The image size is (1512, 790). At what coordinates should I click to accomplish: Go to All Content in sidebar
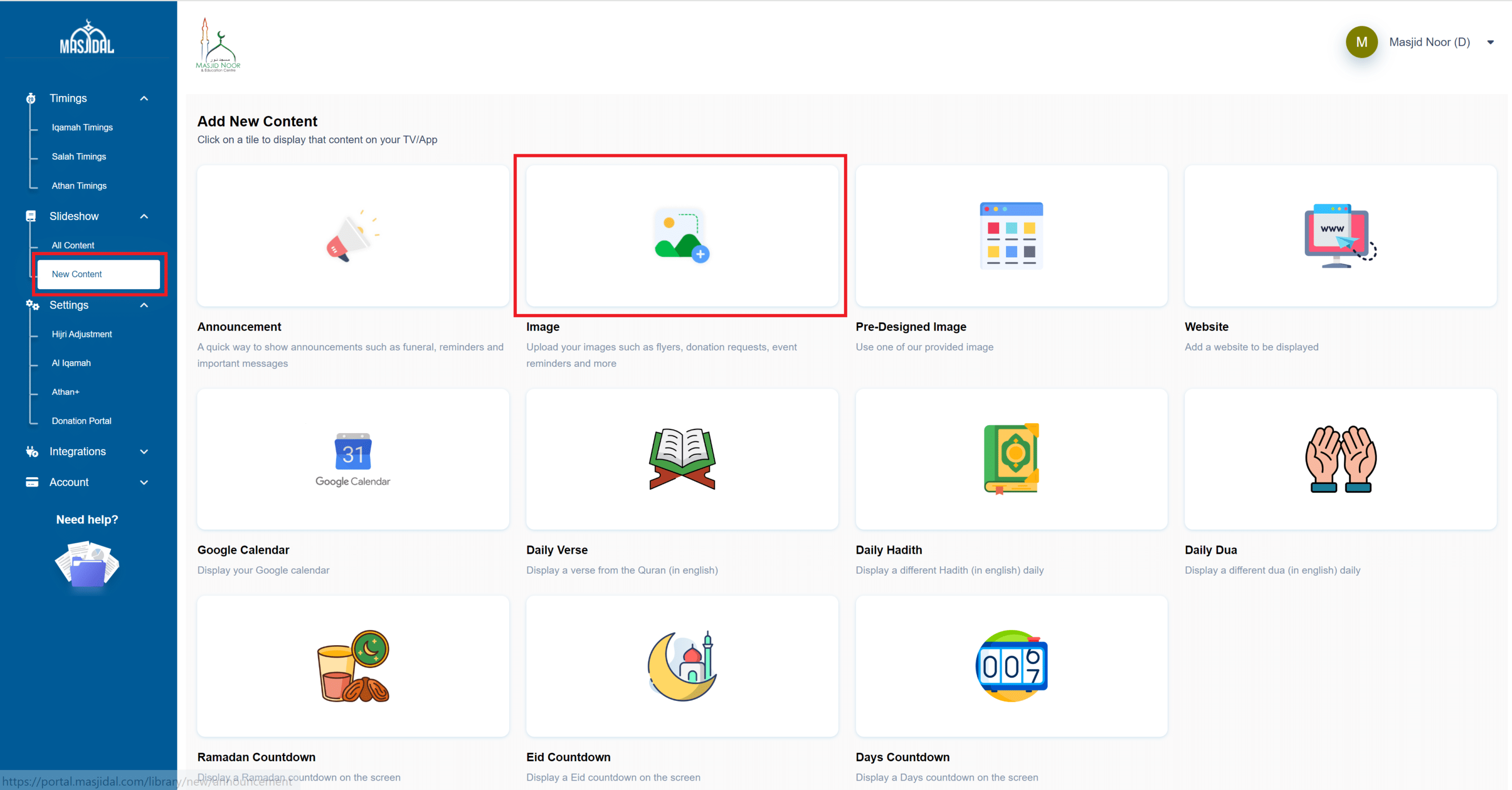(73, 245)
